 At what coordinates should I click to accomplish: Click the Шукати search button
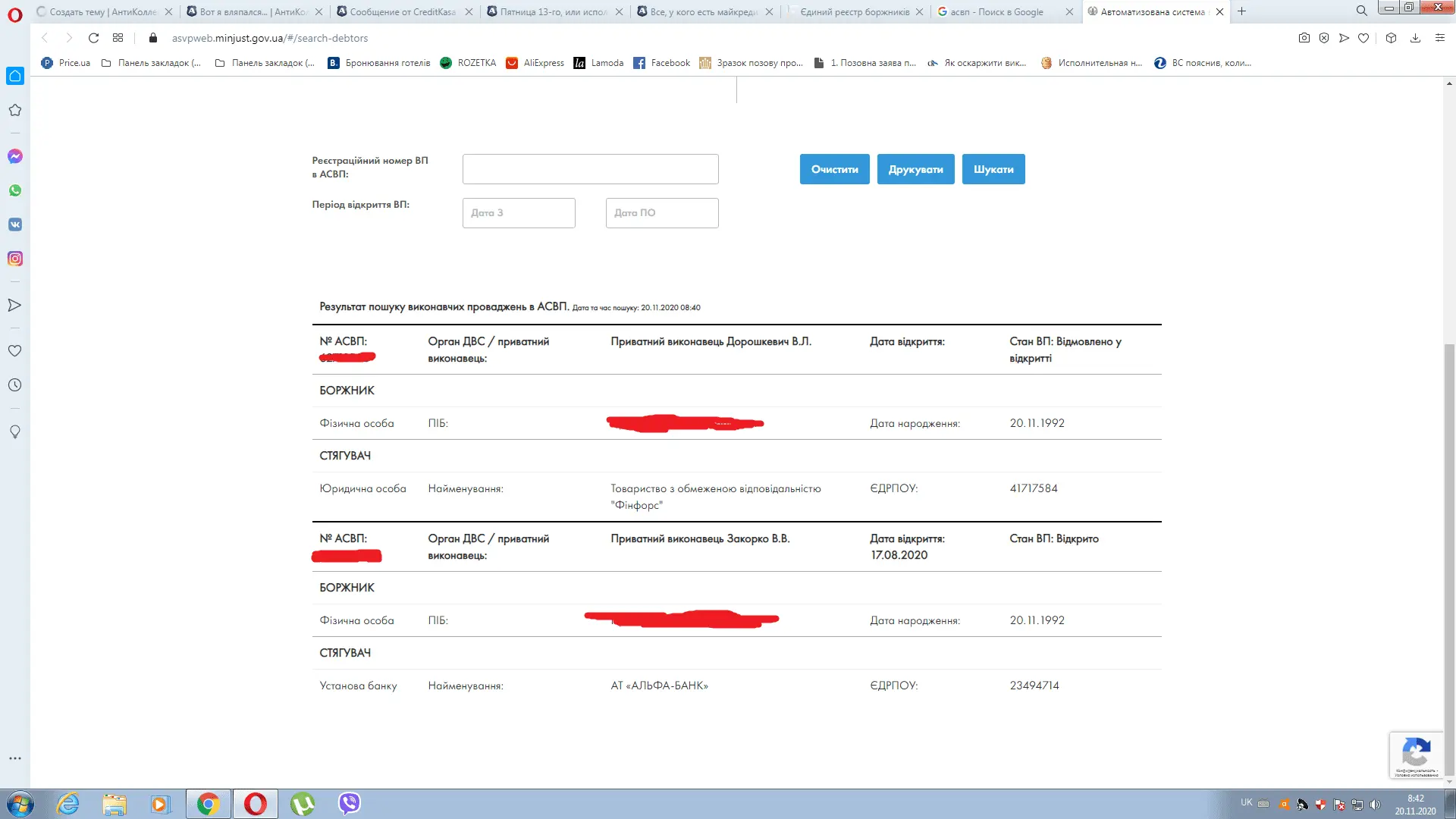[x=993, y=169]
